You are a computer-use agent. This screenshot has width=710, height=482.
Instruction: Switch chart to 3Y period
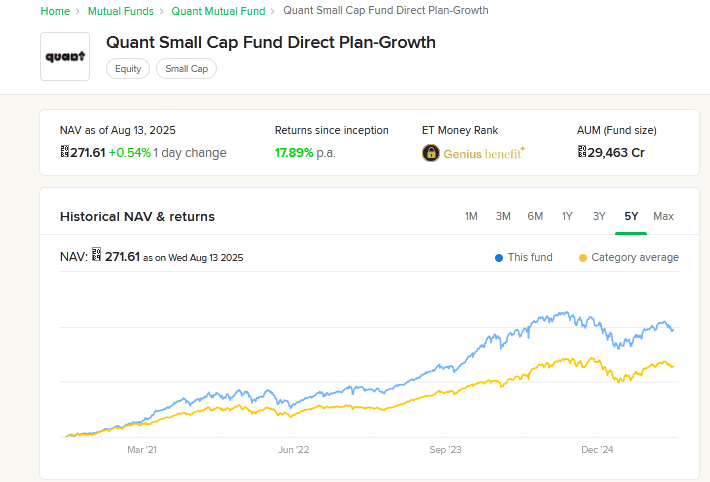click(599, 216)
